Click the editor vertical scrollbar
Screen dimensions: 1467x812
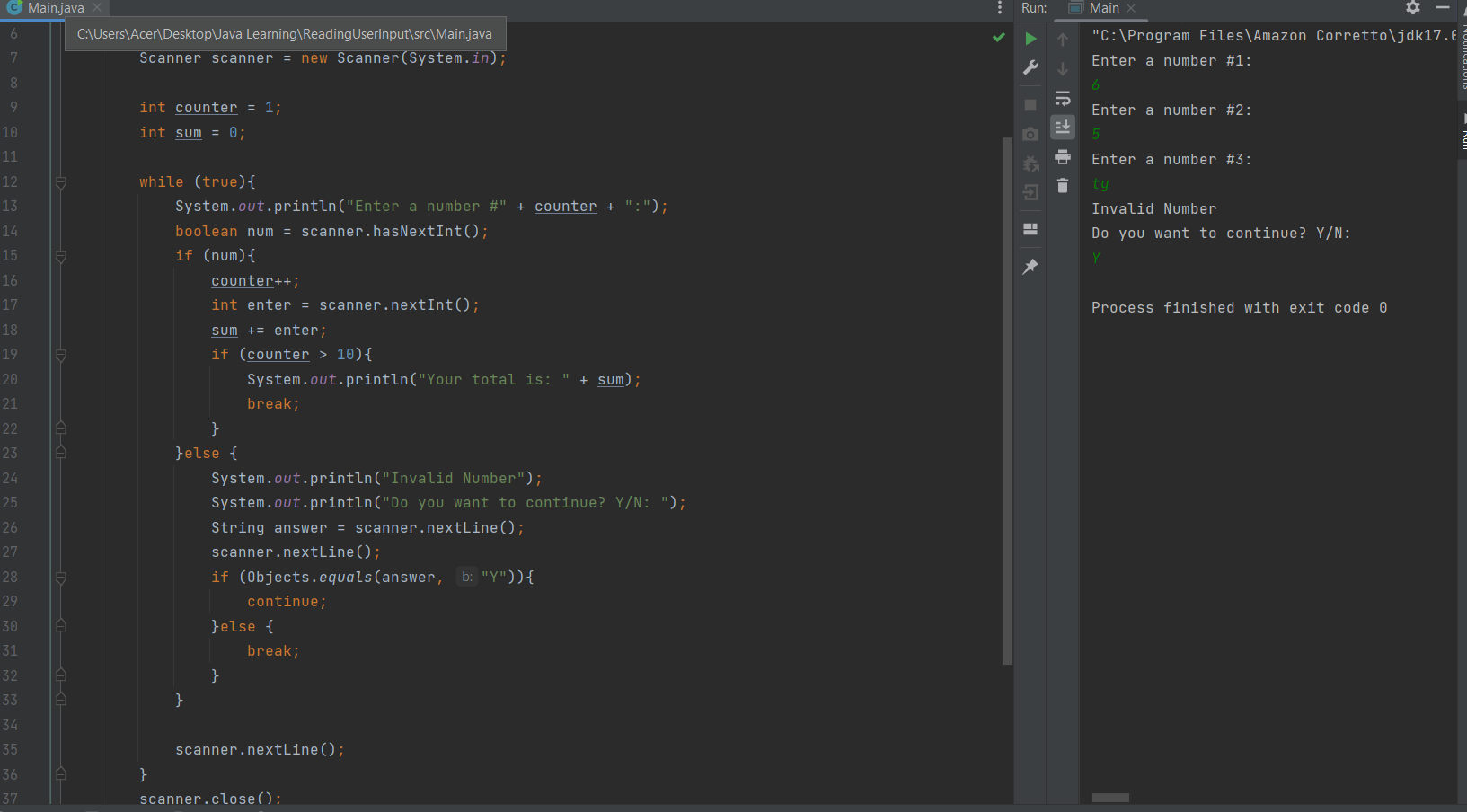[1007, 400]
